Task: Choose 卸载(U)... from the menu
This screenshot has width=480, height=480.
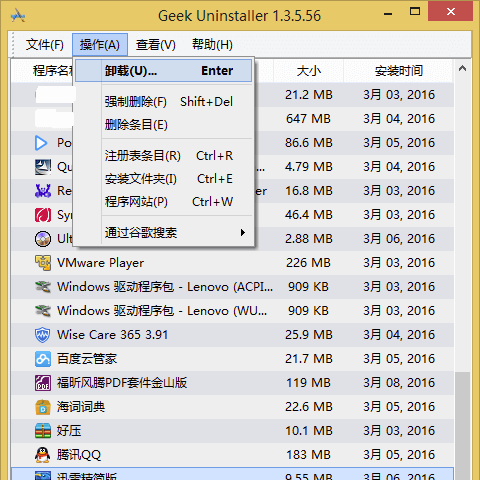Action: 163,71
